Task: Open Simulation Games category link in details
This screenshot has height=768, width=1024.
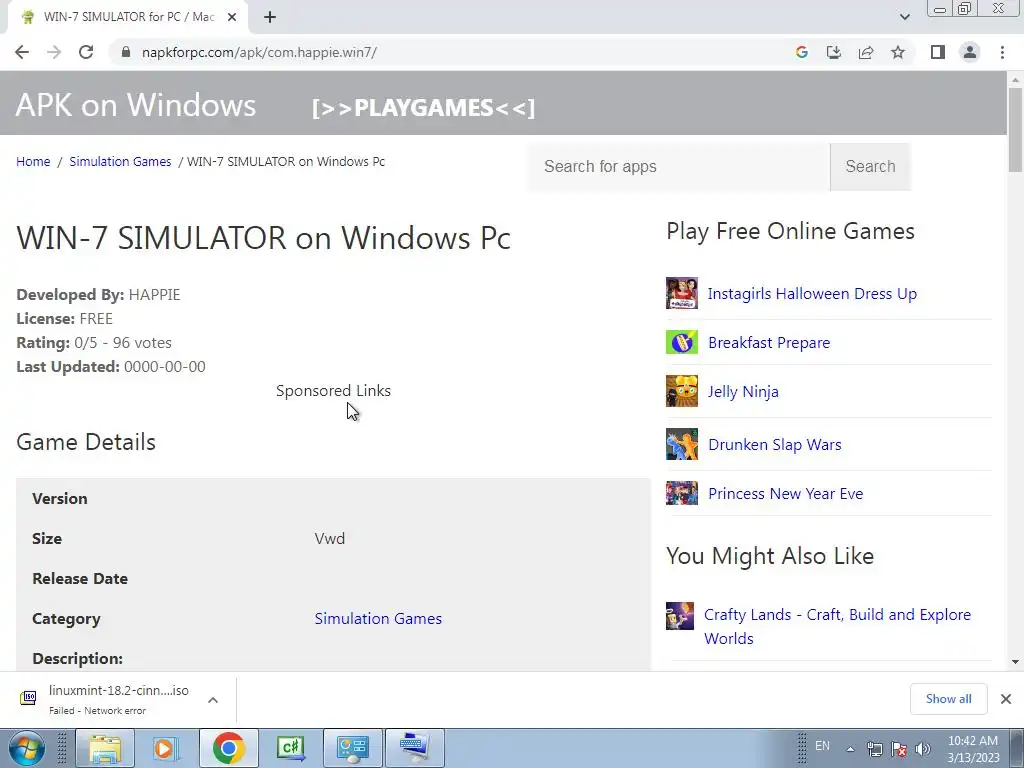Action: (x=378, y=618)
